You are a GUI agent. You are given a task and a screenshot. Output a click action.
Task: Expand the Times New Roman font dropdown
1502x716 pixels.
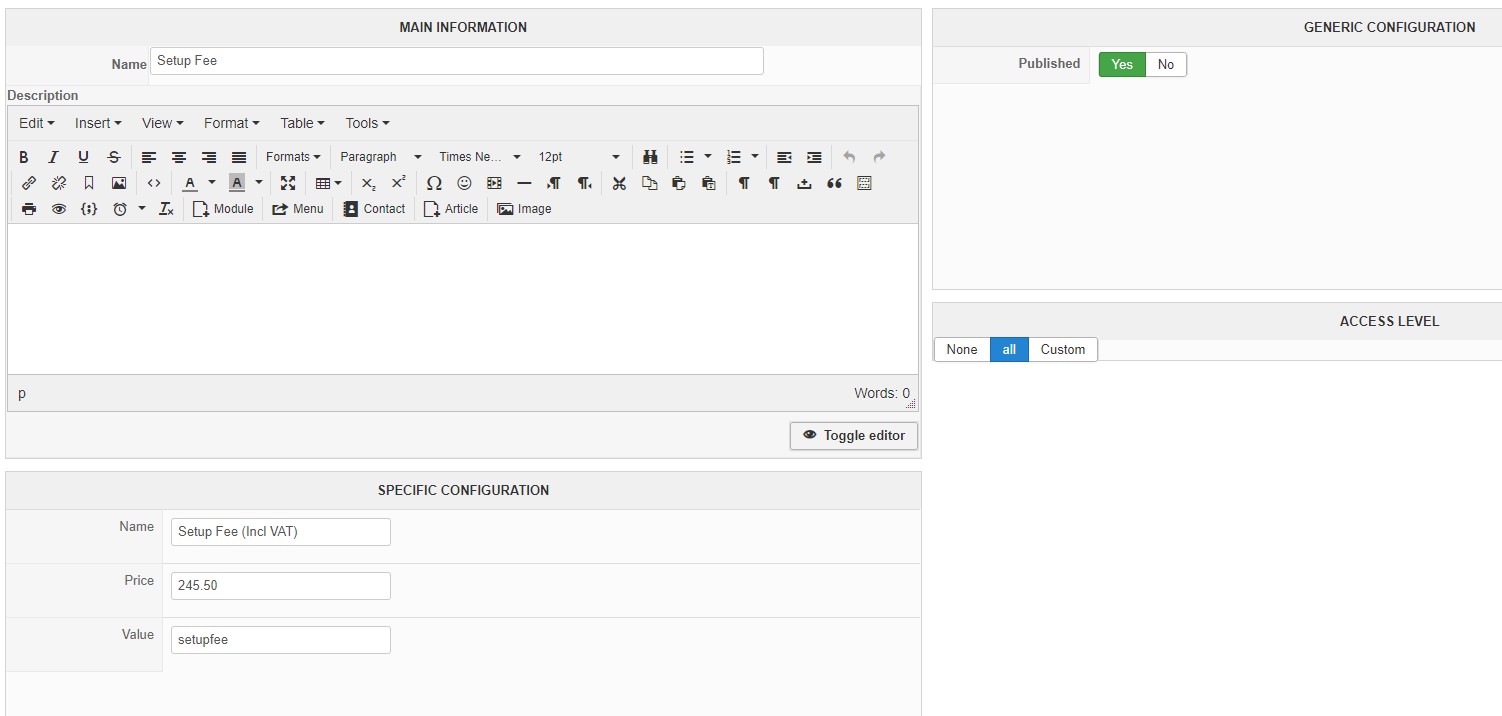(x=479, y=157)
